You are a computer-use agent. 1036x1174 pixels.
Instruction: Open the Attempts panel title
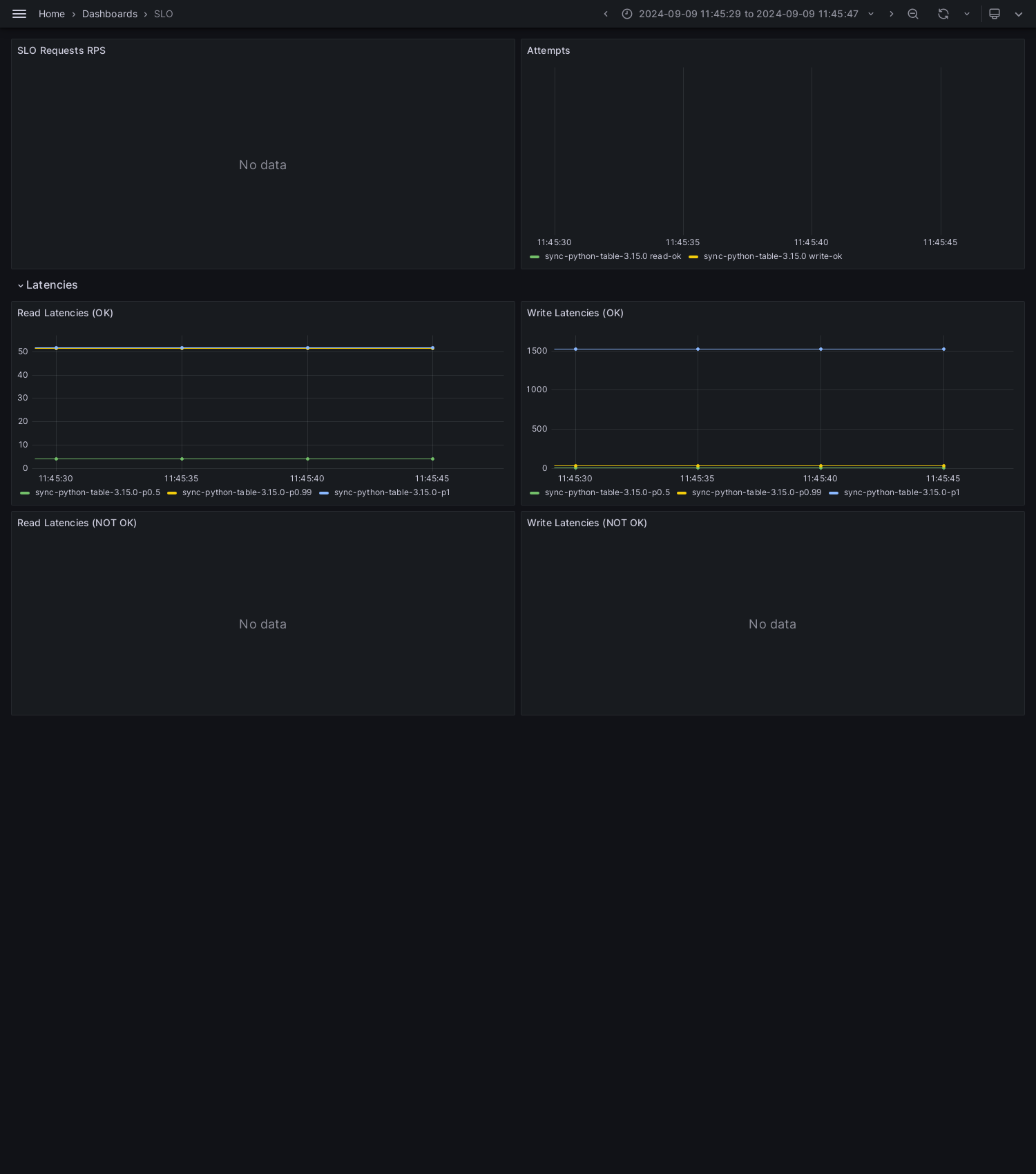548,50
